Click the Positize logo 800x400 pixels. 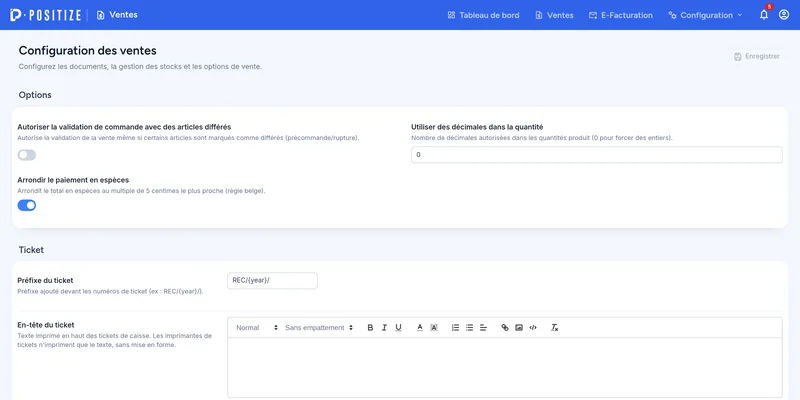[x=45, y=15]
